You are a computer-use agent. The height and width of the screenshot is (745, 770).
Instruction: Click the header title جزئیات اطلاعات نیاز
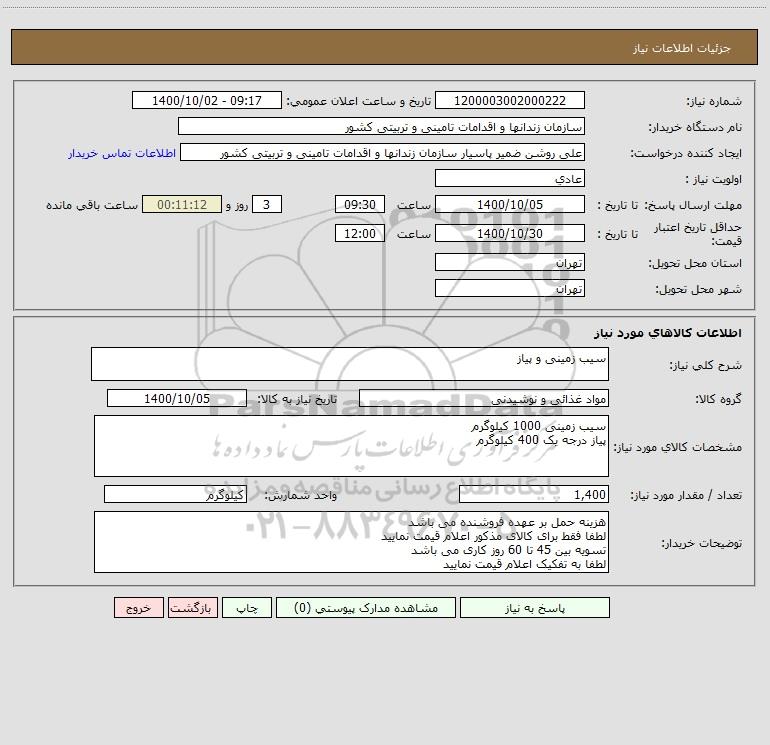pyautogui.click(x=682, y=48)
